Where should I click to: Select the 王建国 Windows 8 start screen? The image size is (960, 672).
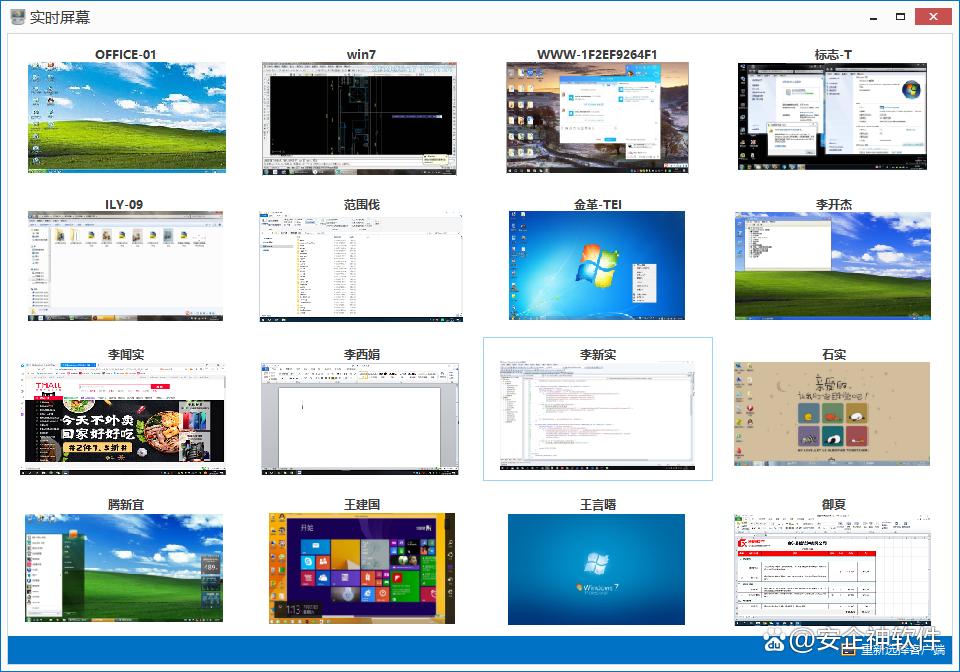(361, 569)
